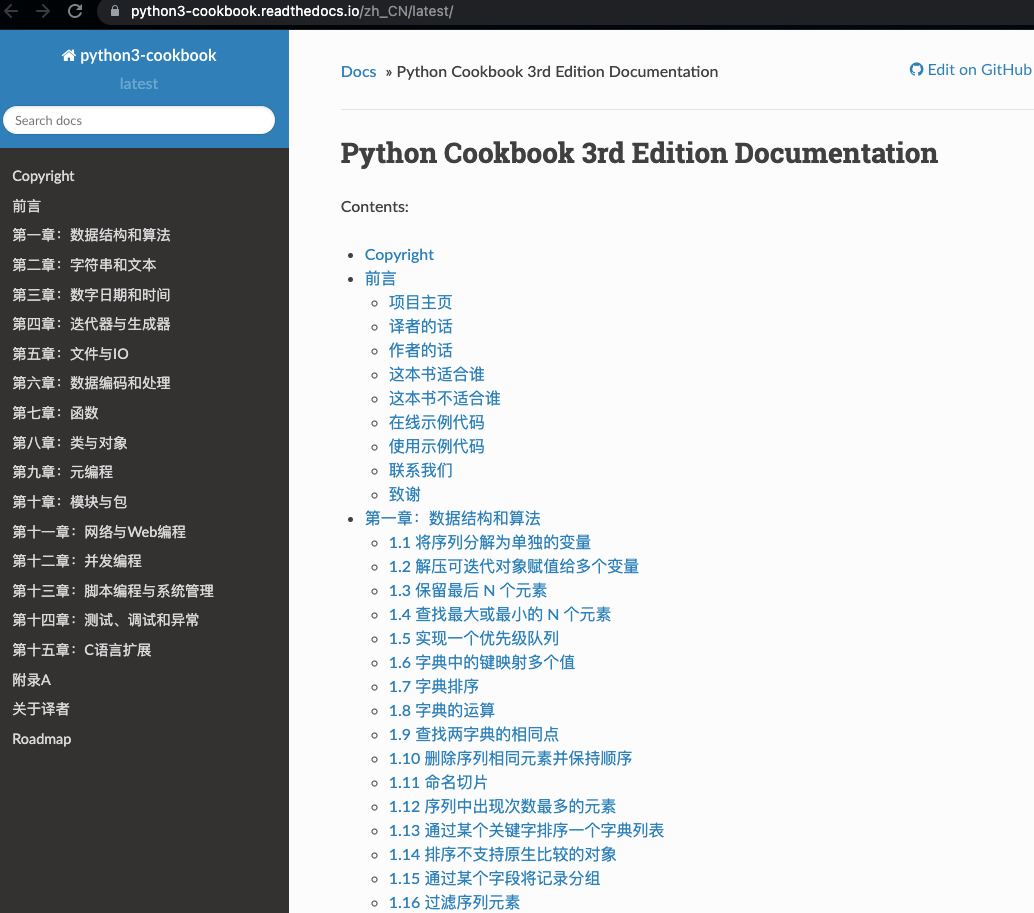Open 1.15 通过某个字段将记录分组

pos(494,879)
